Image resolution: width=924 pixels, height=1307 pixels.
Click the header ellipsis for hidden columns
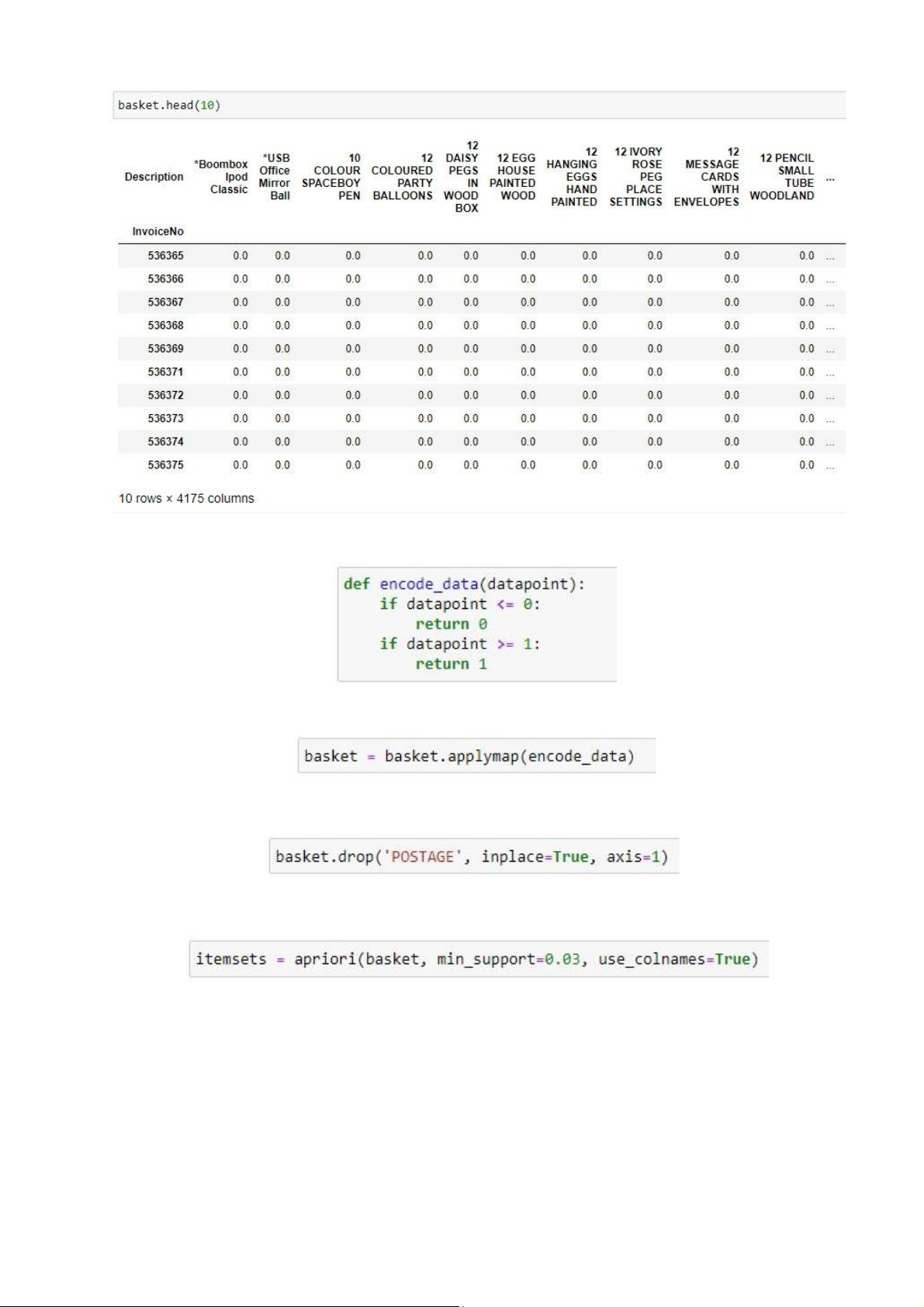pyautogui.click(x=830, y=178)
